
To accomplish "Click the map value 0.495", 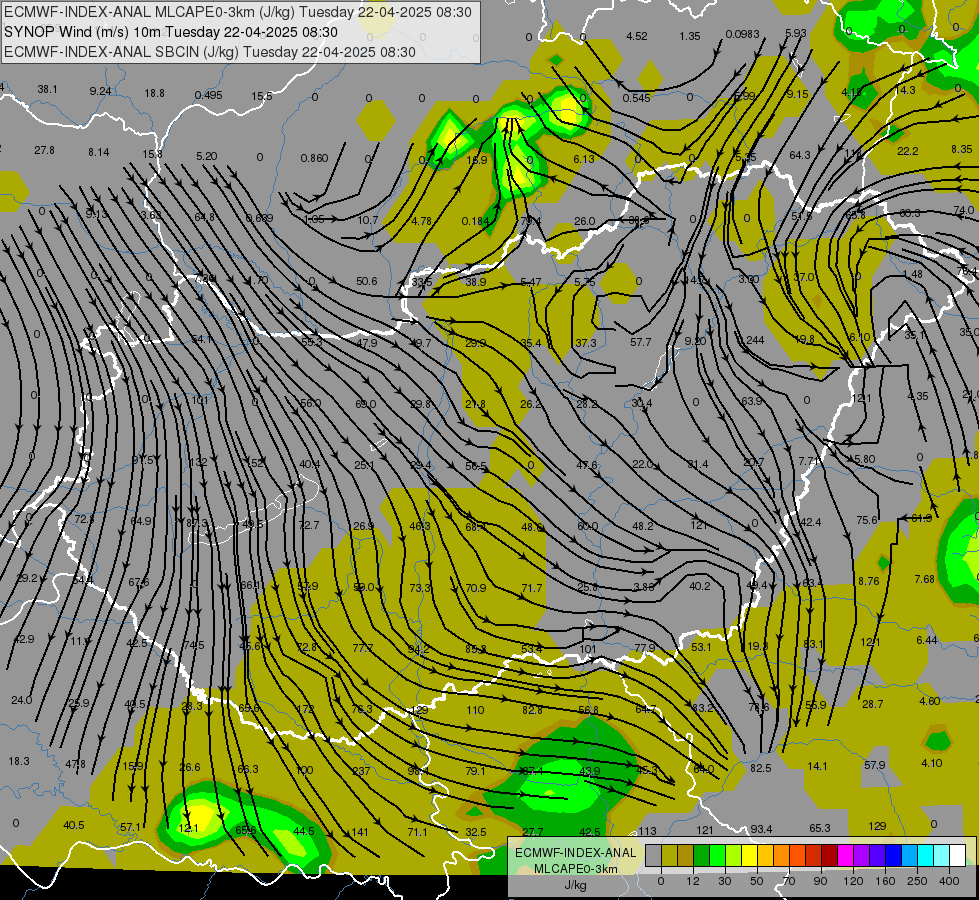I will coord(208,95).
